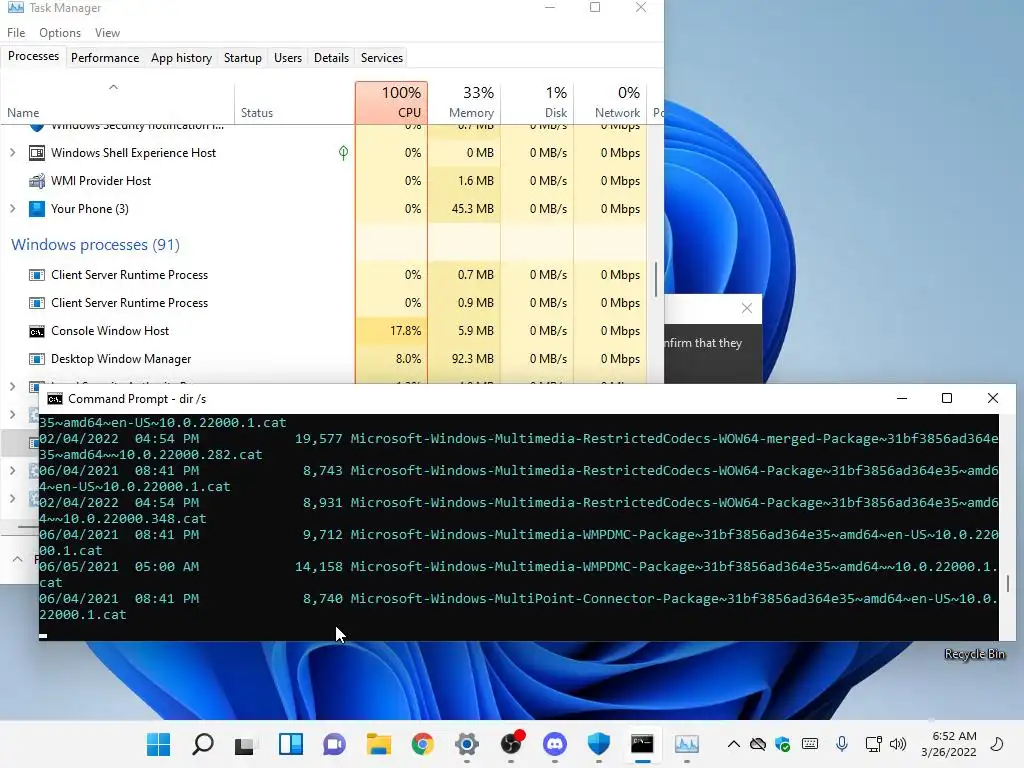Open the Windows Start menu
The image size is (1024, 768).
[x=158, y=744]
